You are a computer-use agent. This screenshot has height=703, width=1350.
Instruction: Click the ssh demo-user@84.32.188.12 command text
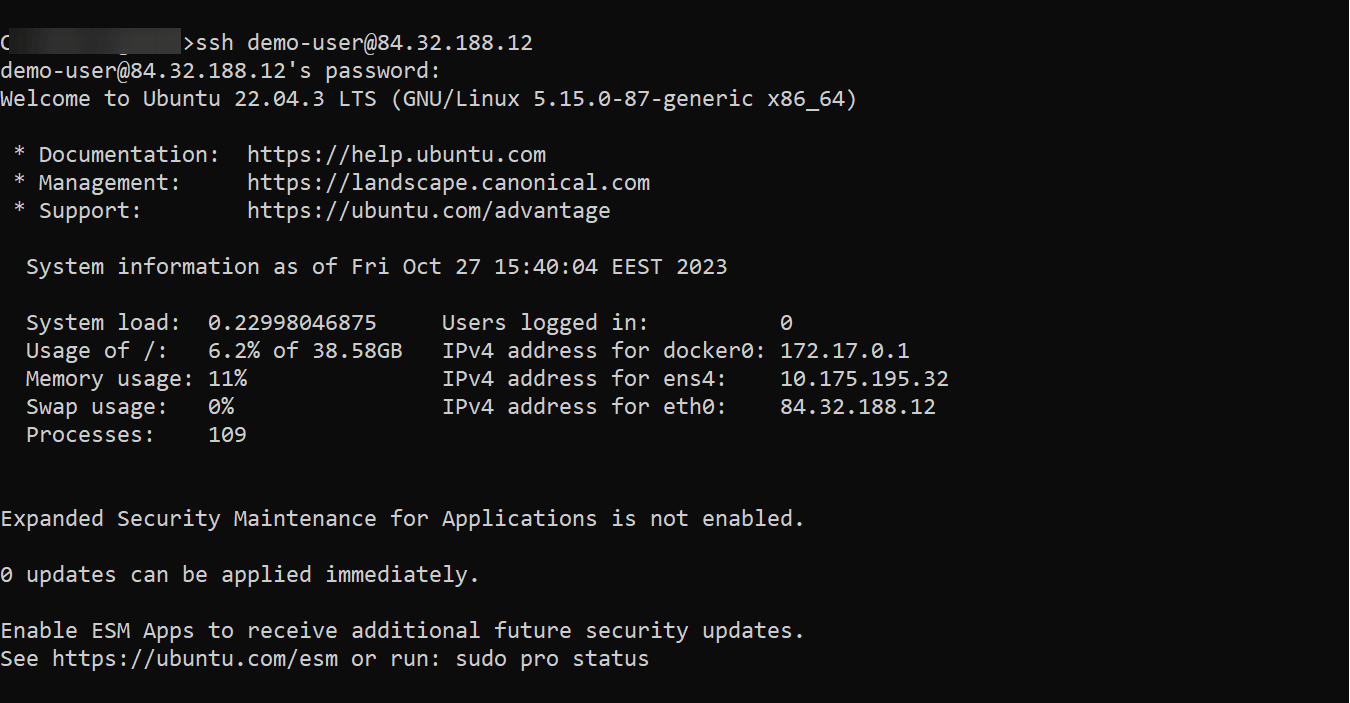click(x=364, y=43)
